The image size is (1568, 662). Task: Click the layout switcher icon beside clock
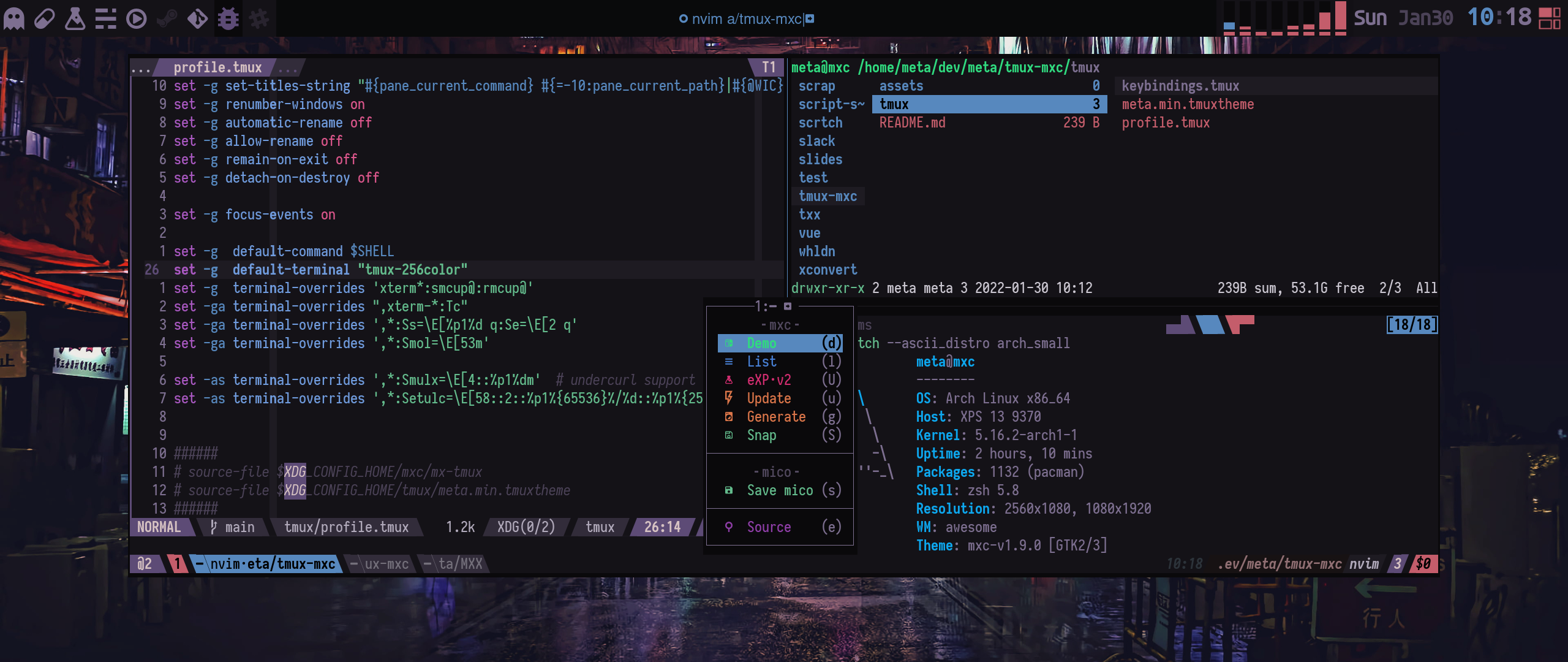click(x=1550, y=18)
